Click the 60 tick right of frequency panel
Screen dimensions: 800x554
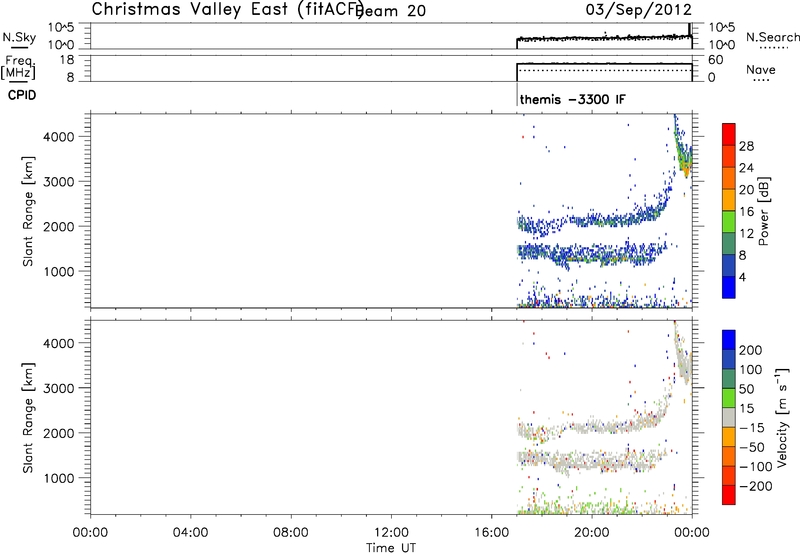click(715, 60)
